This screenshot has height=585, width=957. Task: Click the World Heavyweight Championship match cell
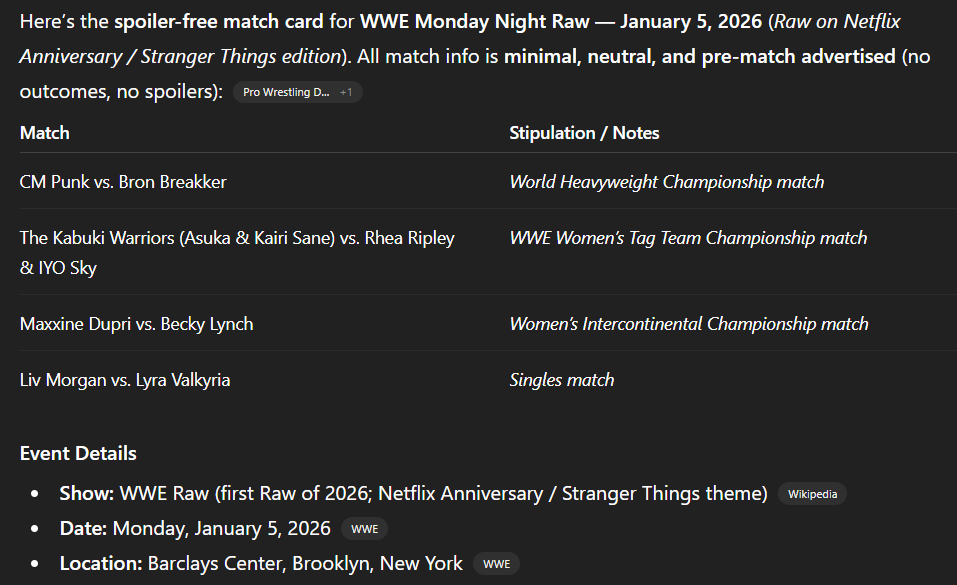click(666, 182)
